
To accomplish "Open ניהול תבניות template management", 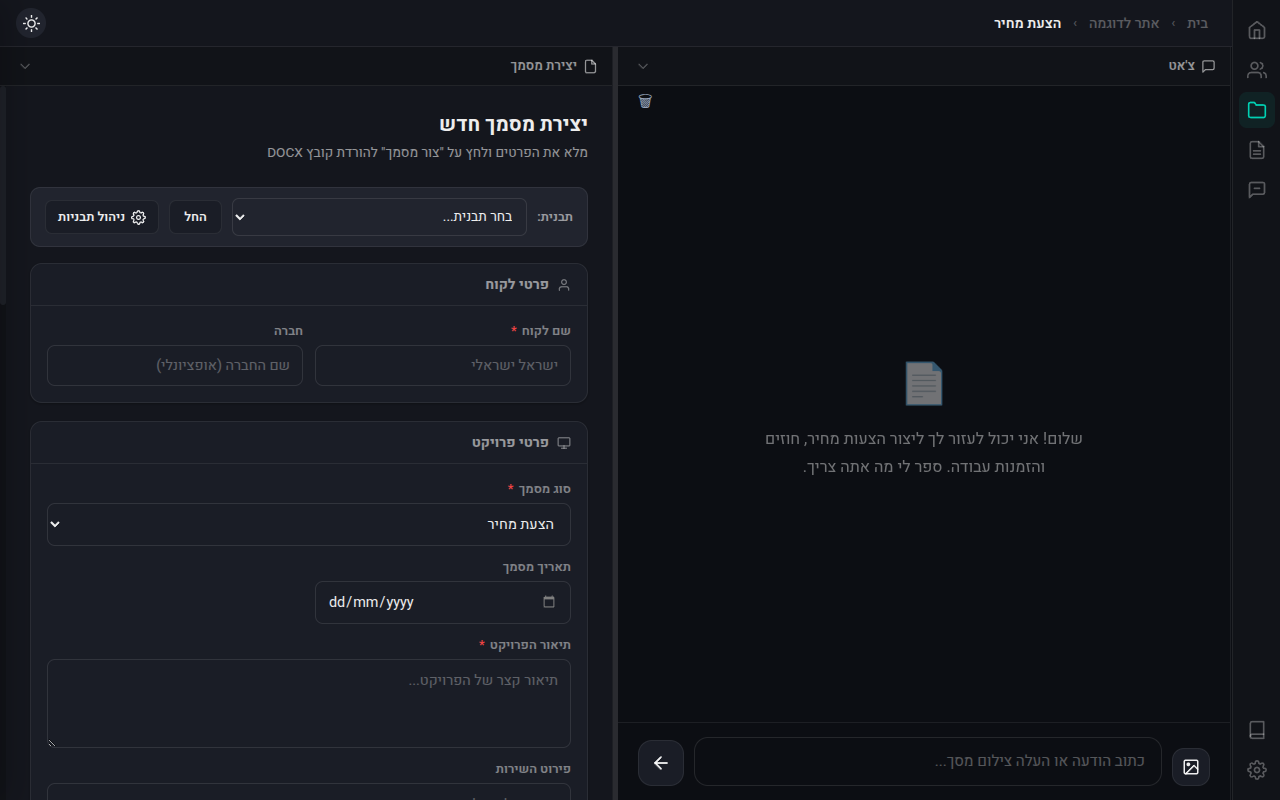I will coord(102,217).
